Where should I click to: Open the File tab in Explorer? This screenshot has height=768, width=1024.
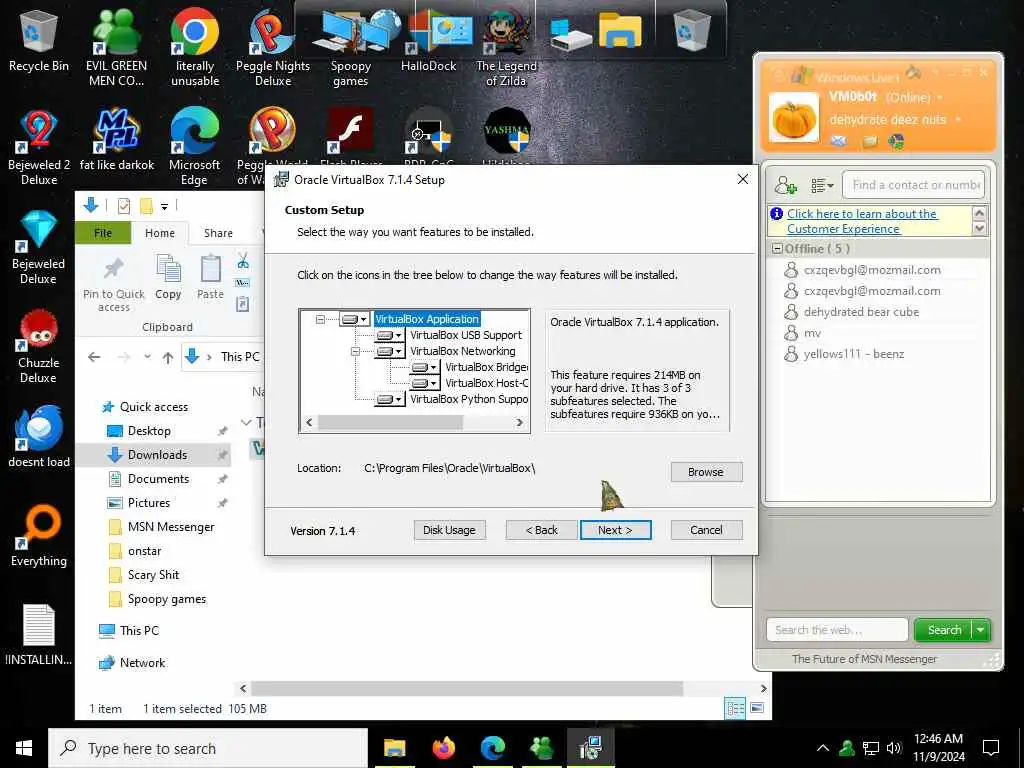click(103, 233)
